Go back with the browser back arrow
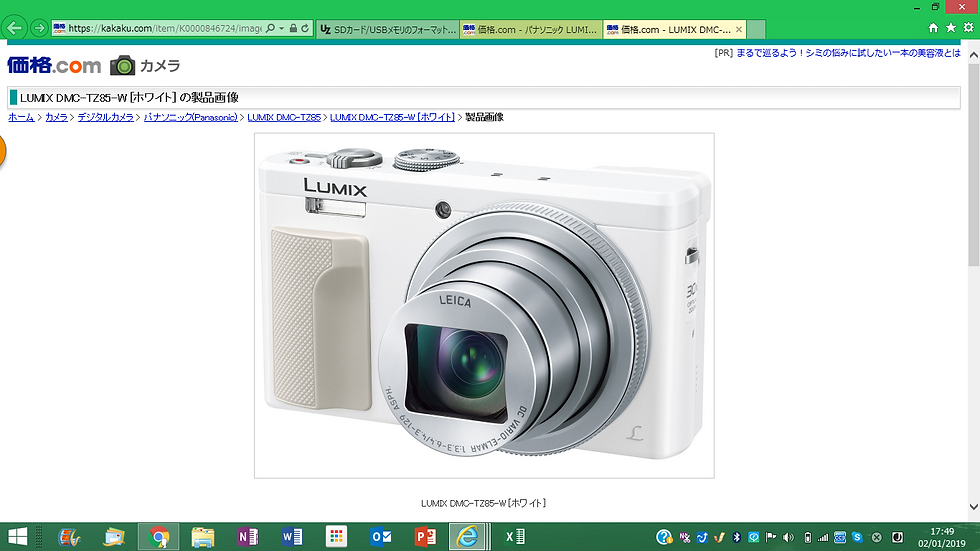The width and height of the screenshot is (980, 551). click(x=14, y=28)
